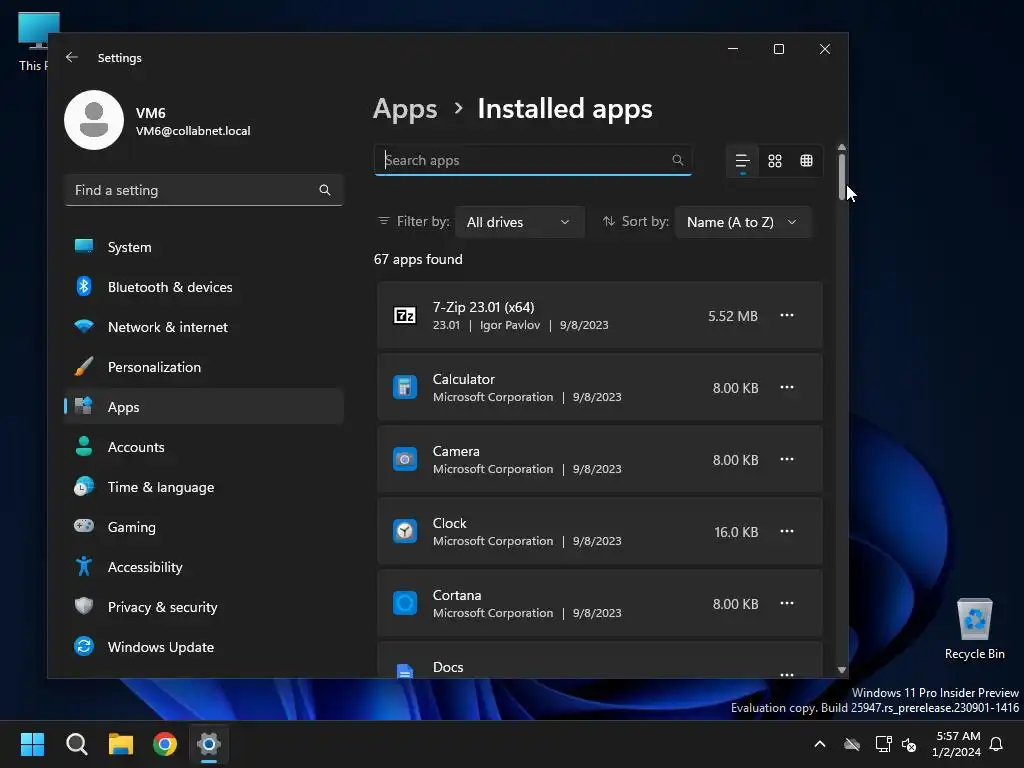The width and height of the screenshot is (1024, 768).
Task: Click the search icon in Search apps
Action: pos(677,160)
